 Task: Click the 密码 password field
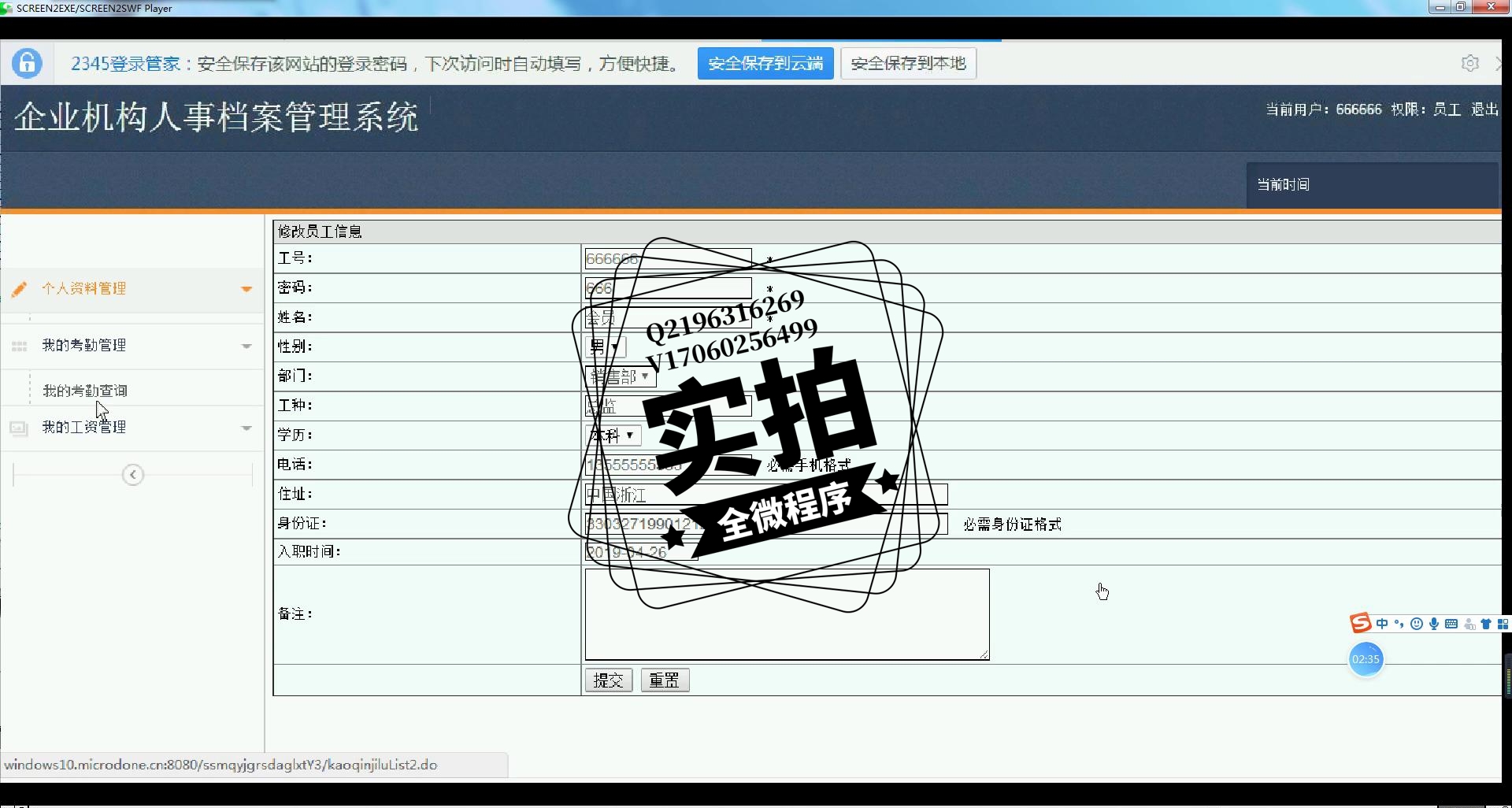(669, 288)
